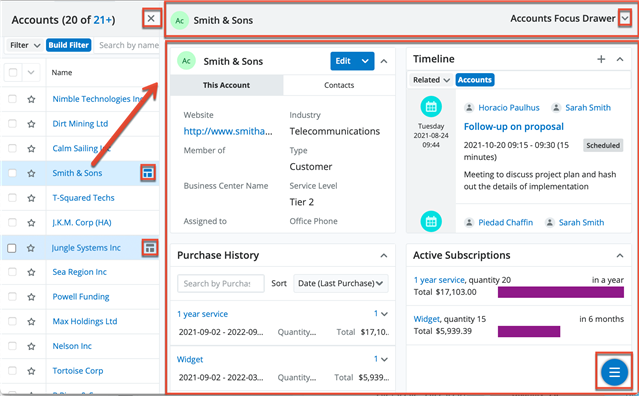Screen dimensions: 639x396
Task: Click the purple Widget subscription bar
Action: click(x=529, y=331)
